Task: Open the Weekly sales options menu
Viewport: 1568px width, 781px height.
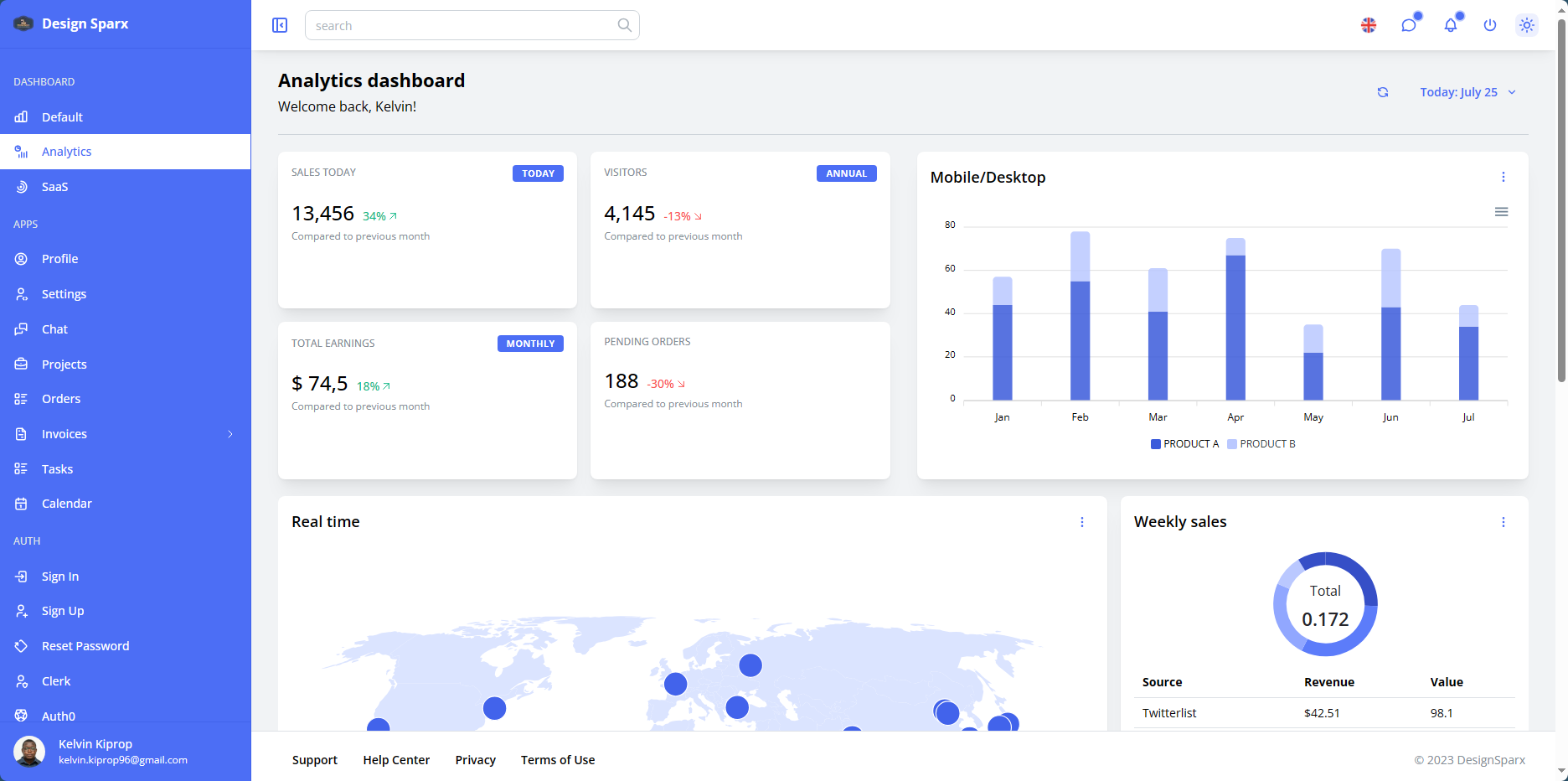Action: [x=1503, y=521]
